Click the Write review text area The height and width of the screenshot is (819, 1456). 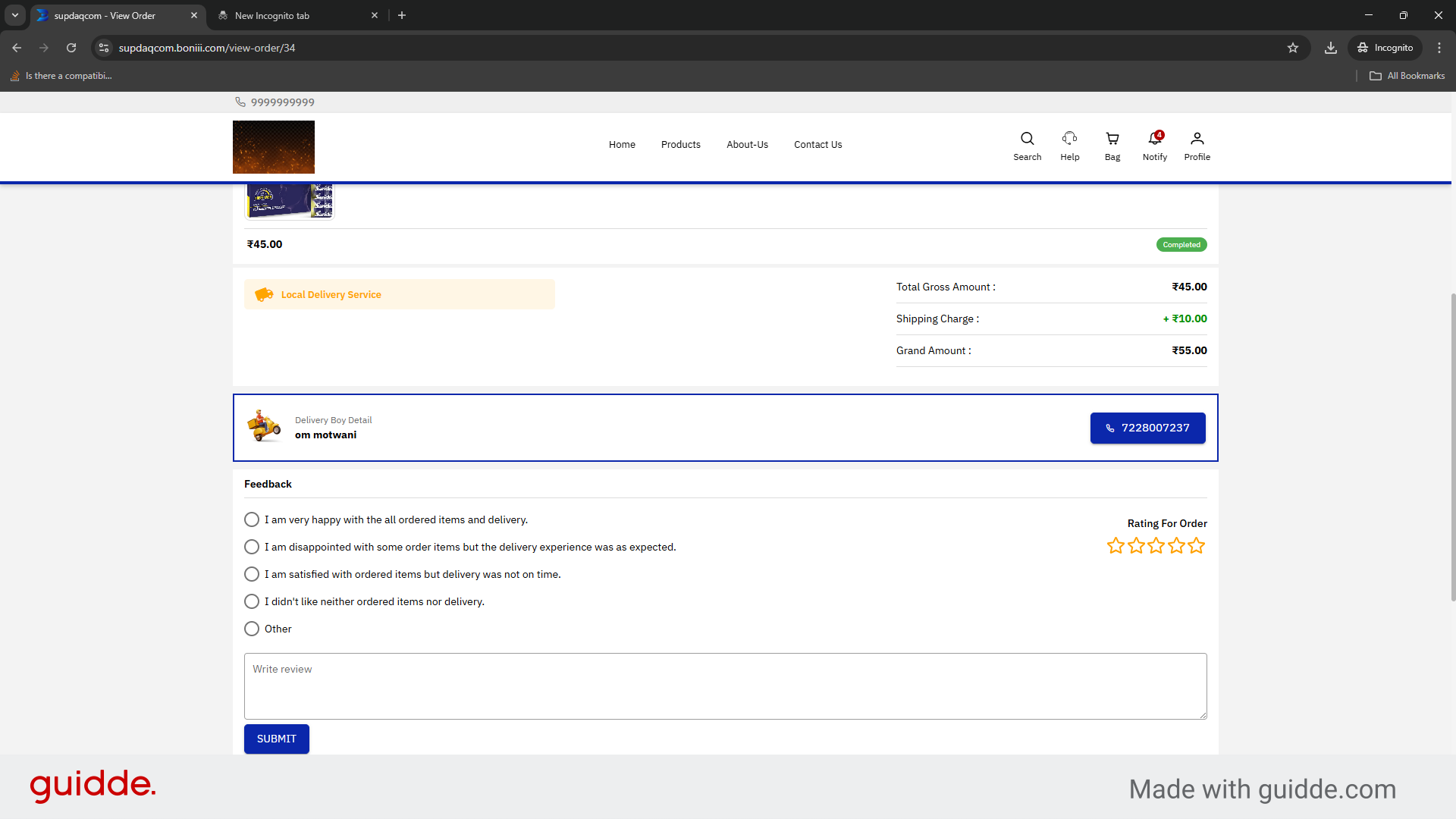coord(725,686)
